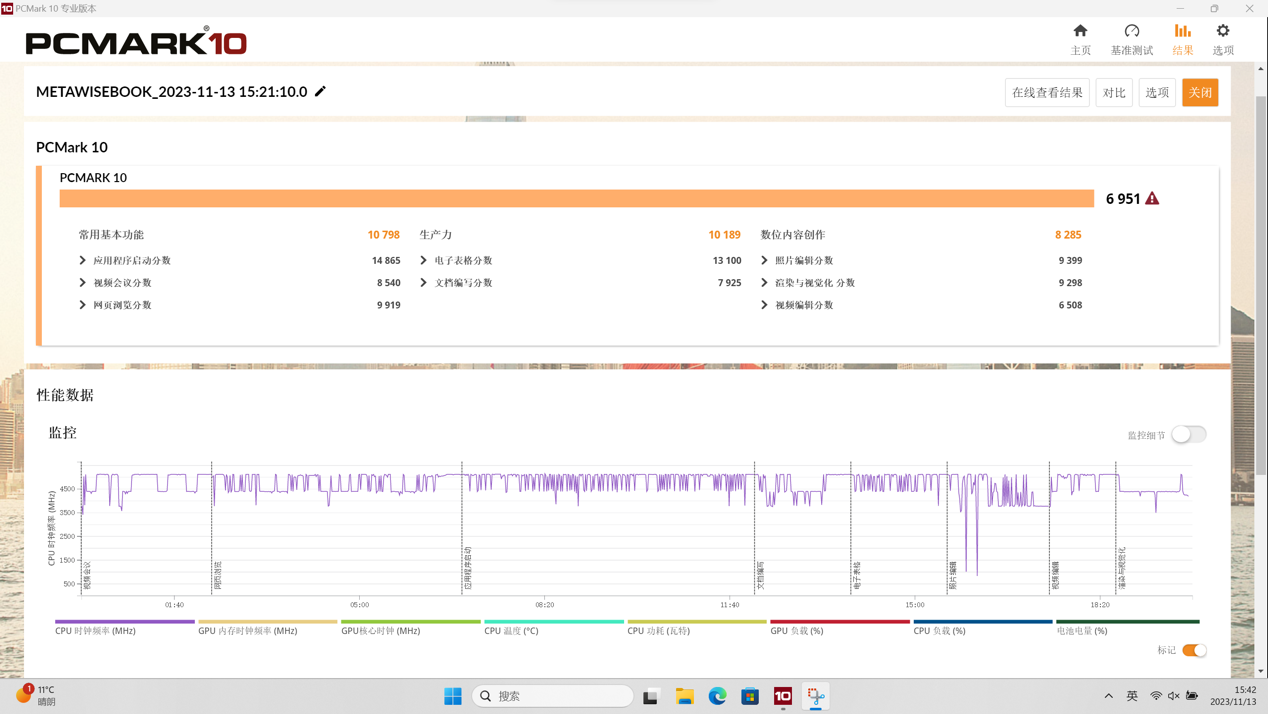Click the 常用基本功能 heading
The height and width of the screenshot is (714, 1268).
(x=111, y=235)
